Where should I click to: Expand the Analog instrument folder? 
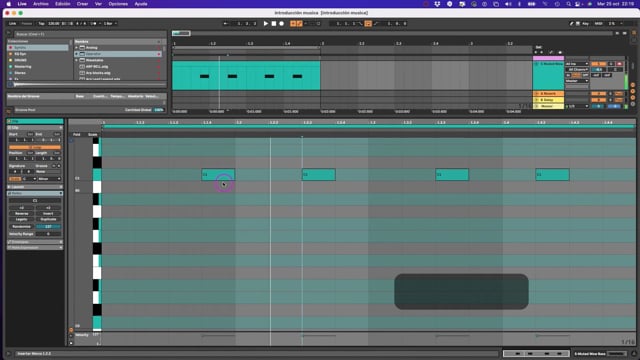[76, 48]
